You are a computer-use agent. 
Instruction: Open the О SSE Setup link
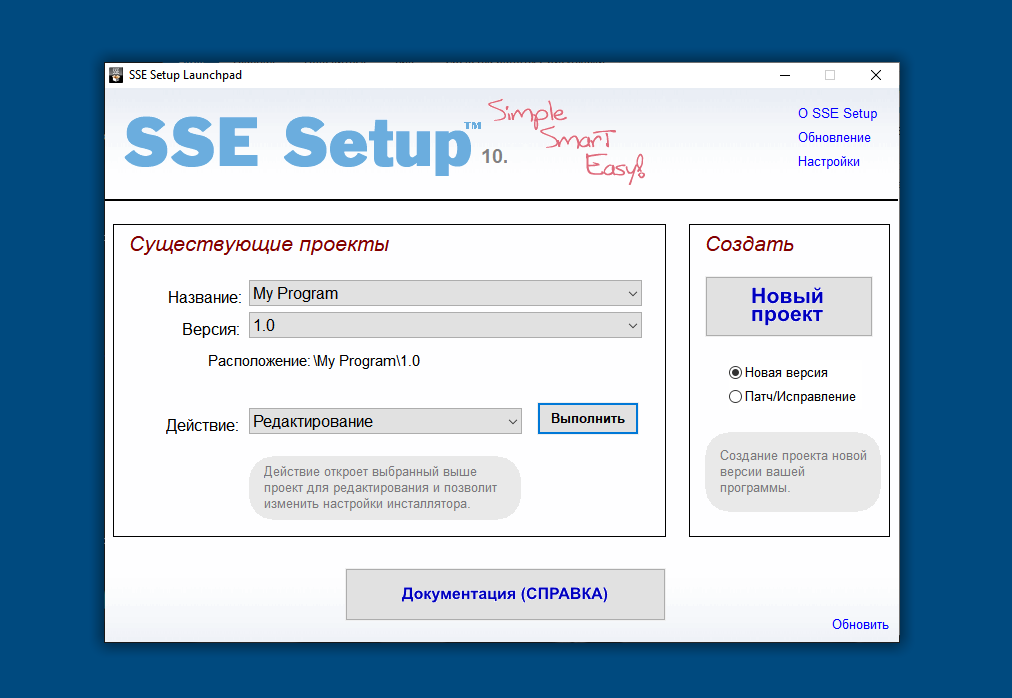pyautogui.click(x=837, y=114)
